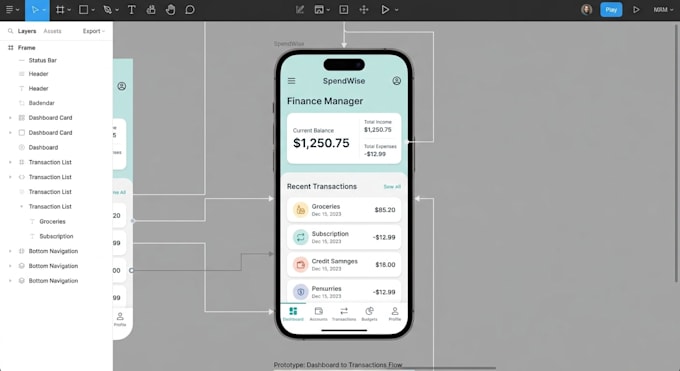Viewport: 680px width, 371px height.
Task: Click the search icon in Layers panel
Action: 10,31
